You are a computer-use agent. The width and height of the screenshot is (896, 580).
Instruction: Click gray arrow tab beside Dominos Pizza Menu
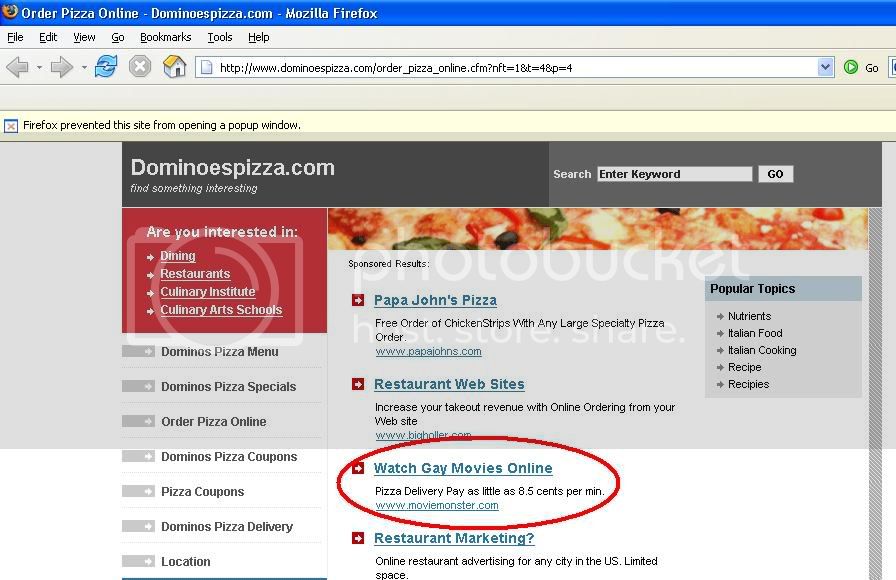[x=138, y=351]
